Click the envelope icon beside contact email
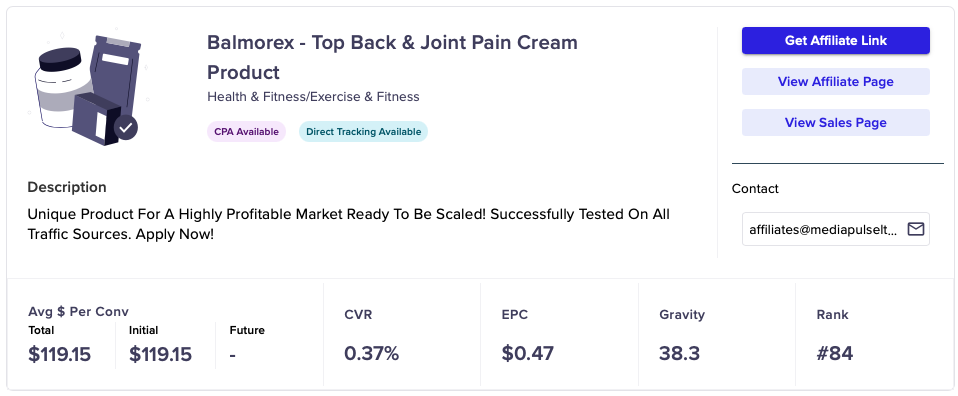This screenshot has width=958, height=396. tap(915, 229)
